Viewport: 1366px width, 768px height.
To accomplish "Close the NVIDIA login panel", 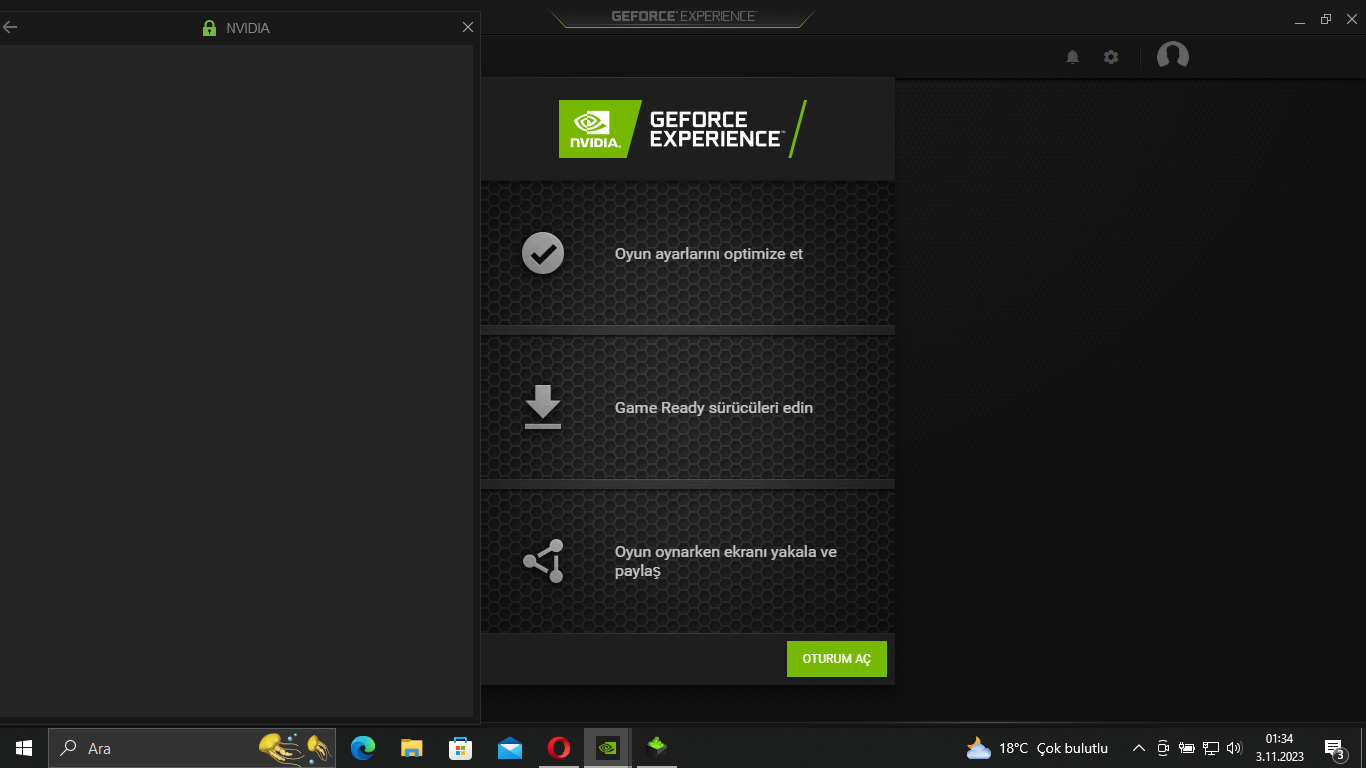I will (468, 28).
